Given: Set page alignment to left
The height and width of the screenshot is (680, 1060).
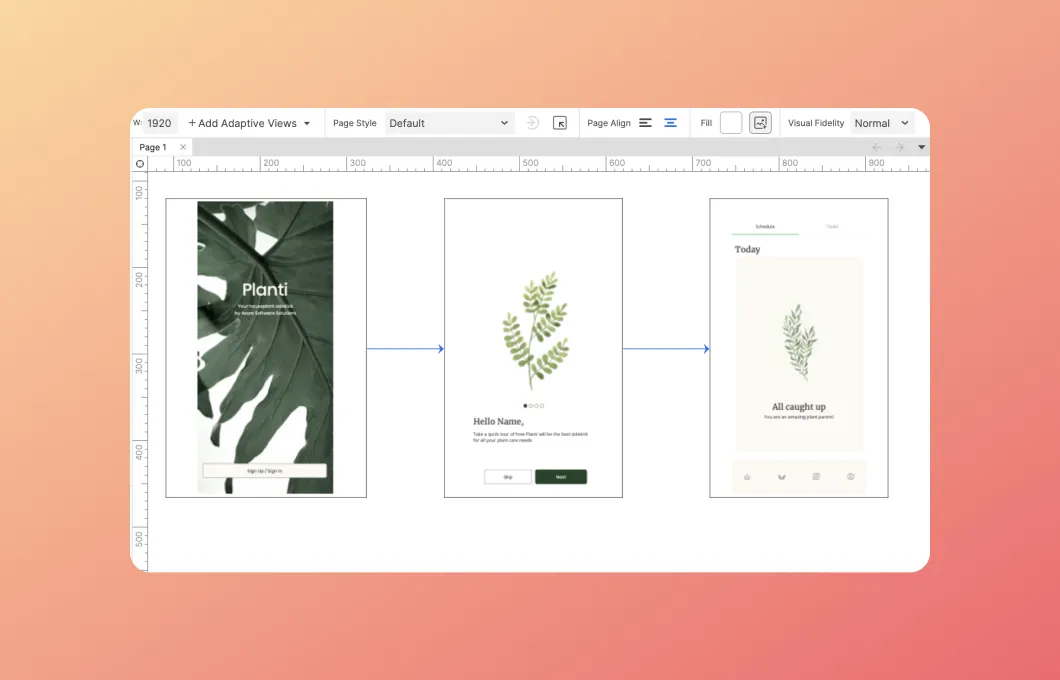Looking at the screenshot, I should pos(645,123).
